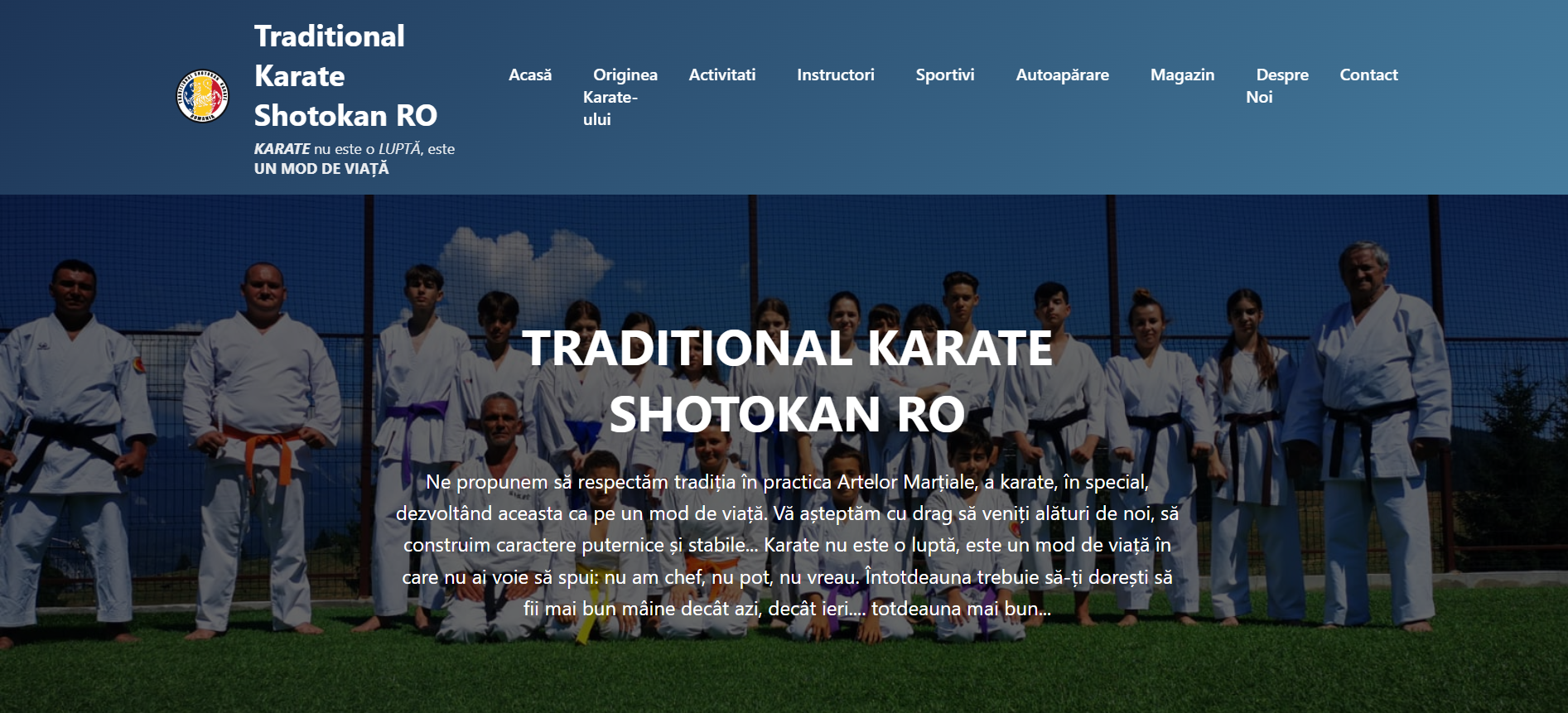Click the round karate federation logo
1568x713 pixels.
202,96
